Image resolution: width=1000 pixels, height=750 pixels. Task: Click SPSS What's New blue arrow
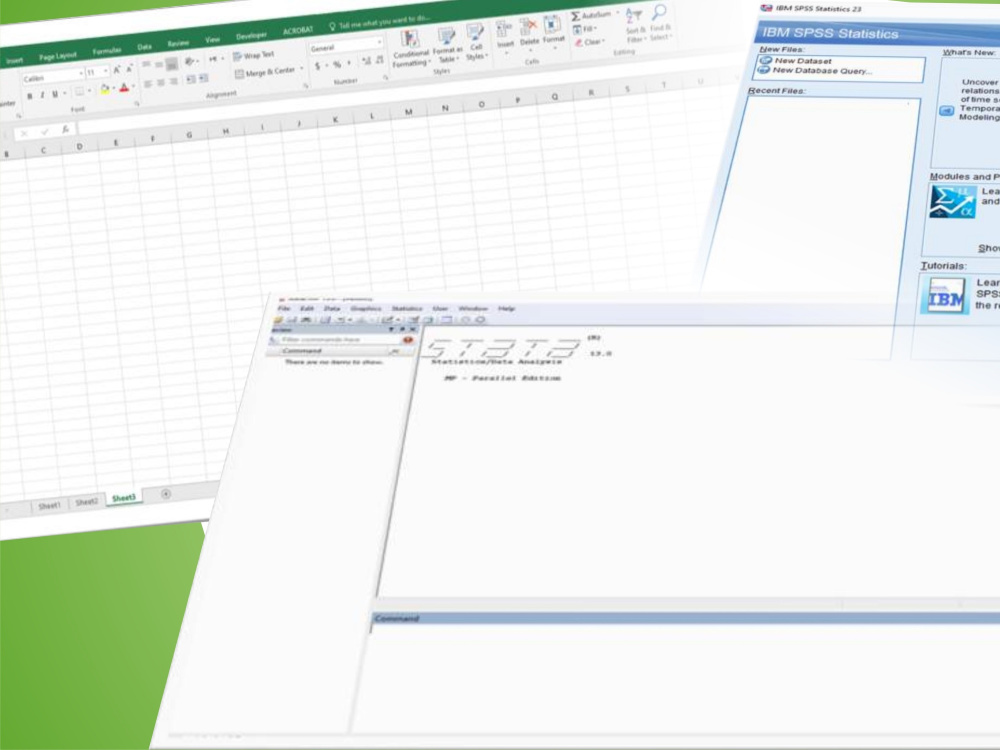point(947,111)
